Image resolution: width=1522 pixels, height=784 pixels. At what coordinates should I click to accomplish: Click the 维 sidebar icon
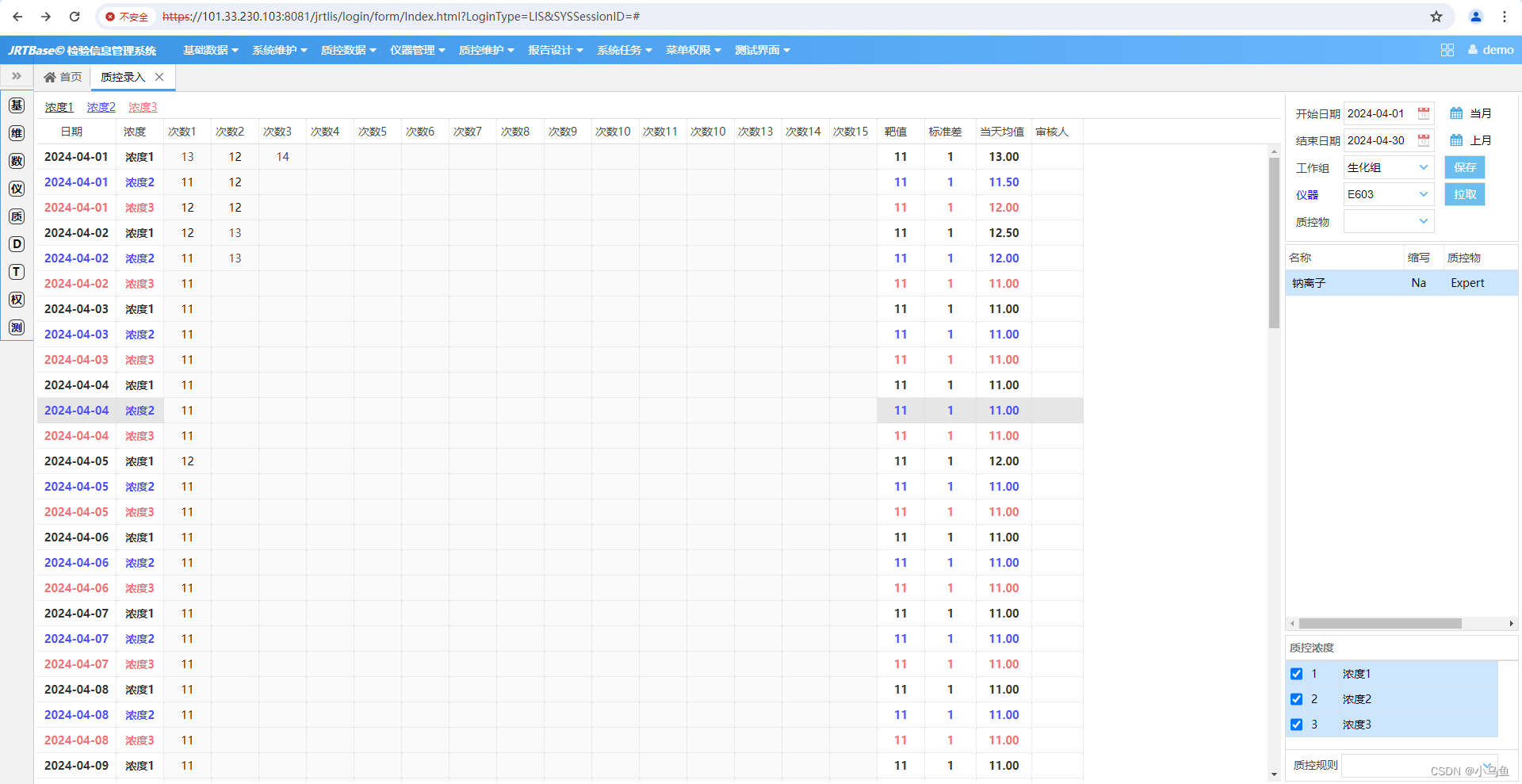tap(17, 133)
